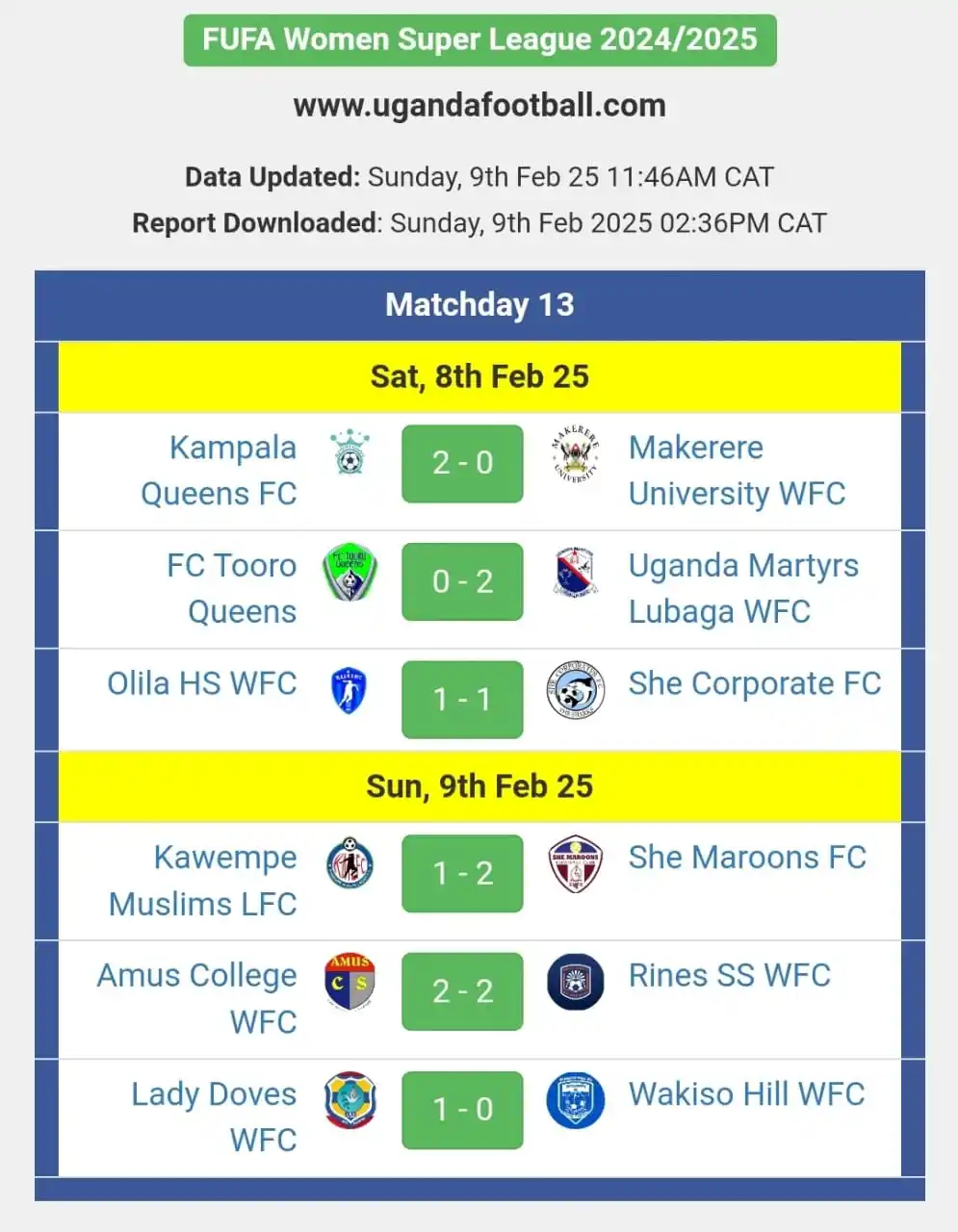Screen dimensions: 958x1232
Task: Open the Uganda Martyrs Lubaga WFC team link
Action: click(743, 588)
